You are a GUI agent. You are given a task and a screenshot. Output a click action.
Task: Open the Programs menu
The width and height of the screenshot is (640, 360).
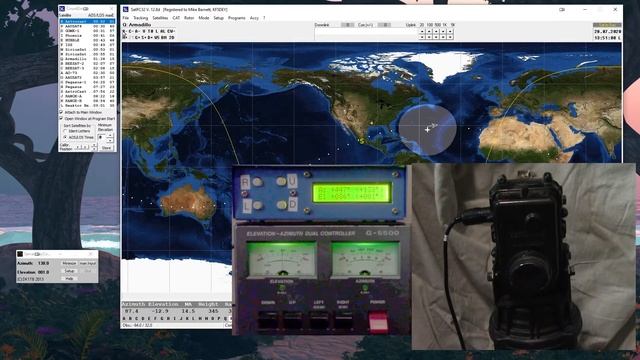coord(237,18)
